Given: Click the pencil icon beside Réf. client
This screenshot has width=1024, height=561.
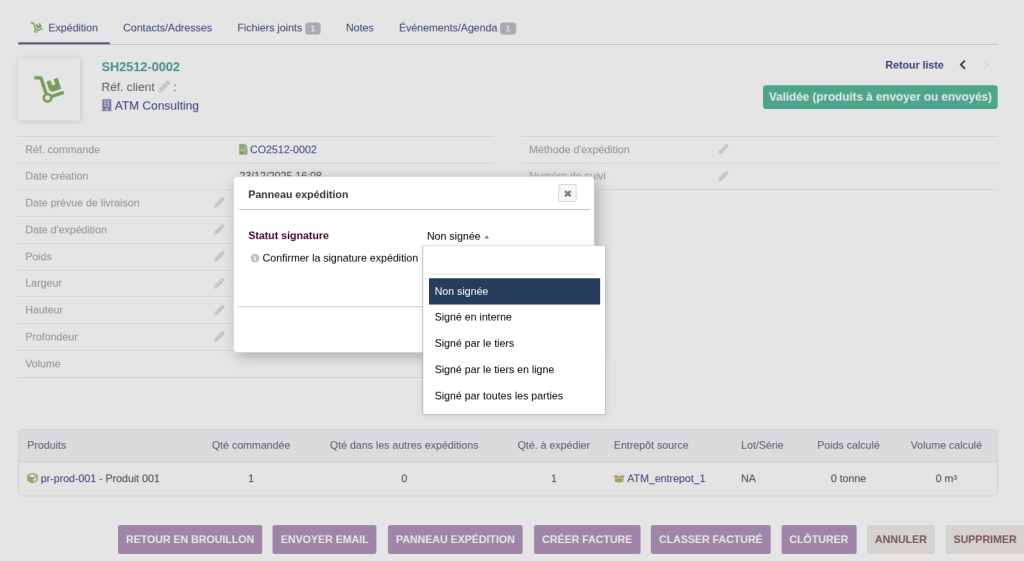Looking at the screenshot, I should pyautogui.click(x=164, y=87).
